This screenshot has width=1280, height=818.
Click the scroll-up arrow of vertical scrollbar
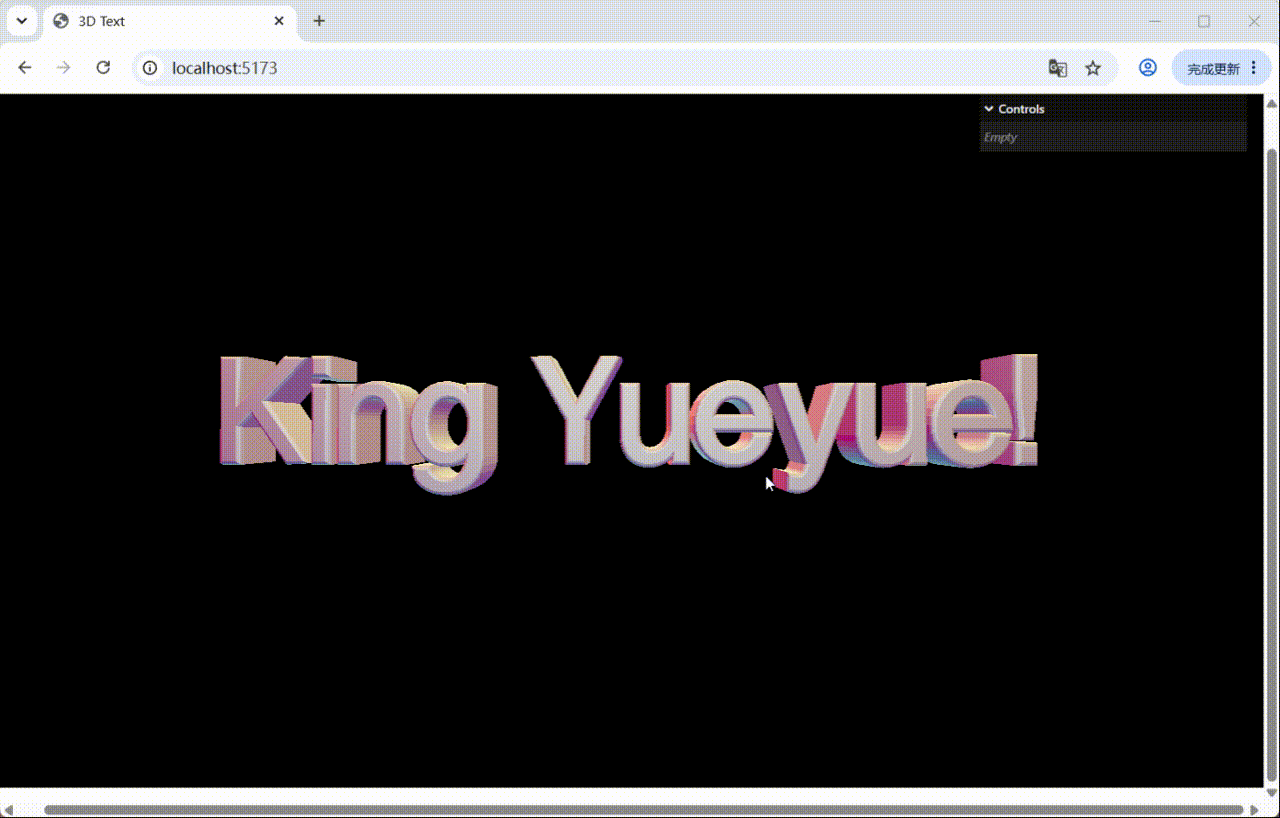[1272, 103]
